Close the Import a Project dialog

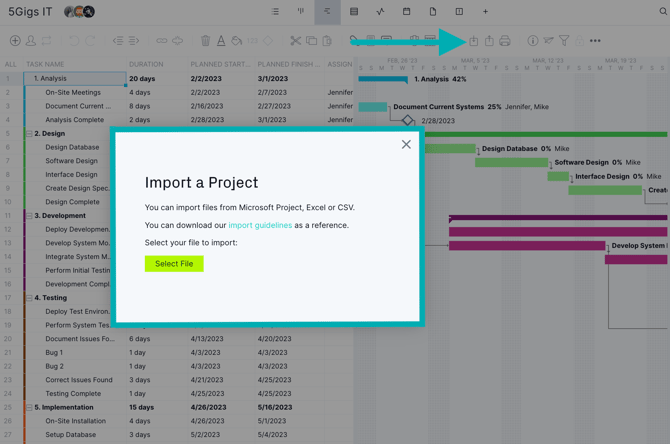406,144
